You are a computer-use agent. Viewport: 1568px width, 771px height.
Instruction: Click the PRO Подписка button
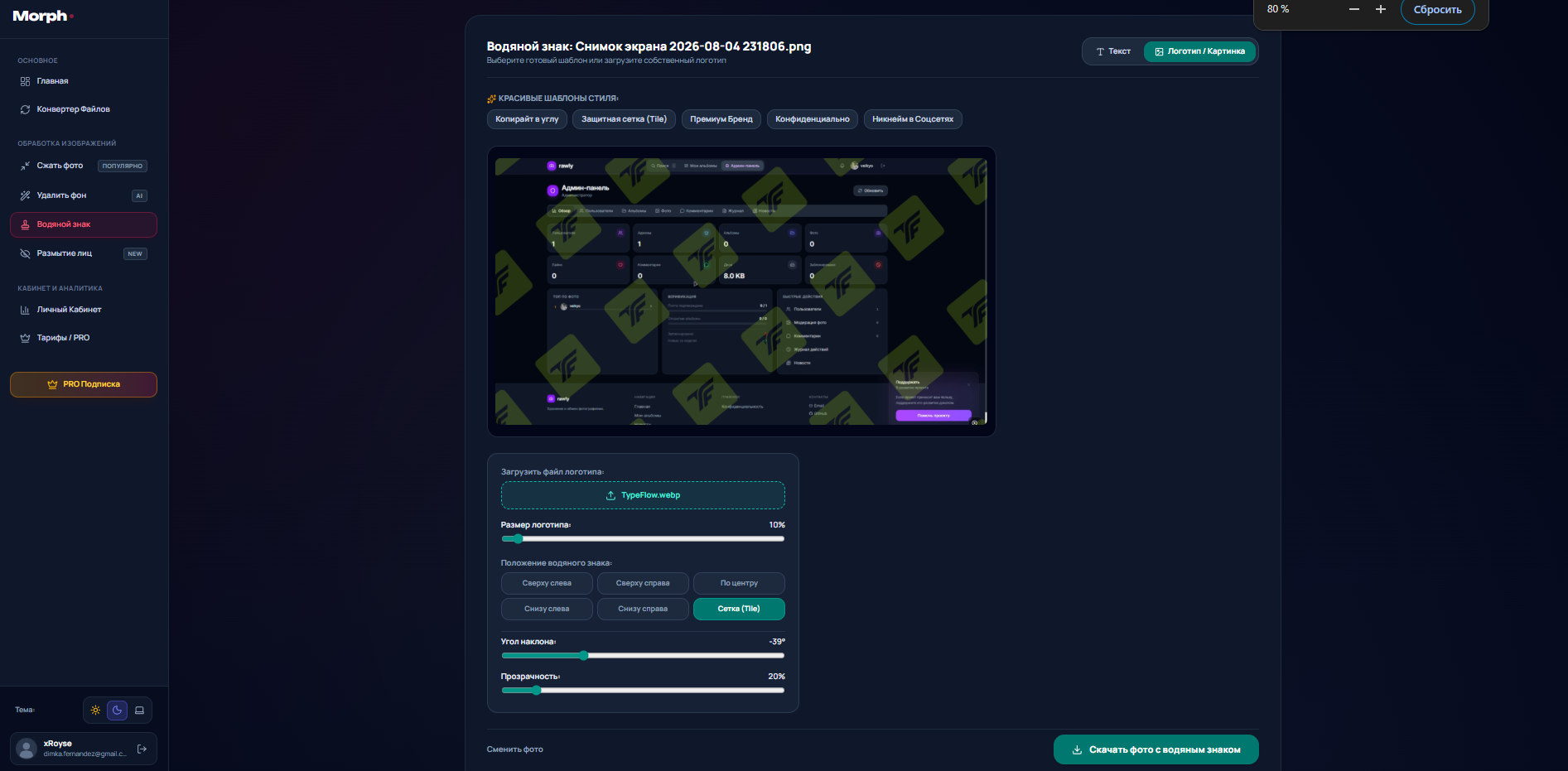(84, 384)
